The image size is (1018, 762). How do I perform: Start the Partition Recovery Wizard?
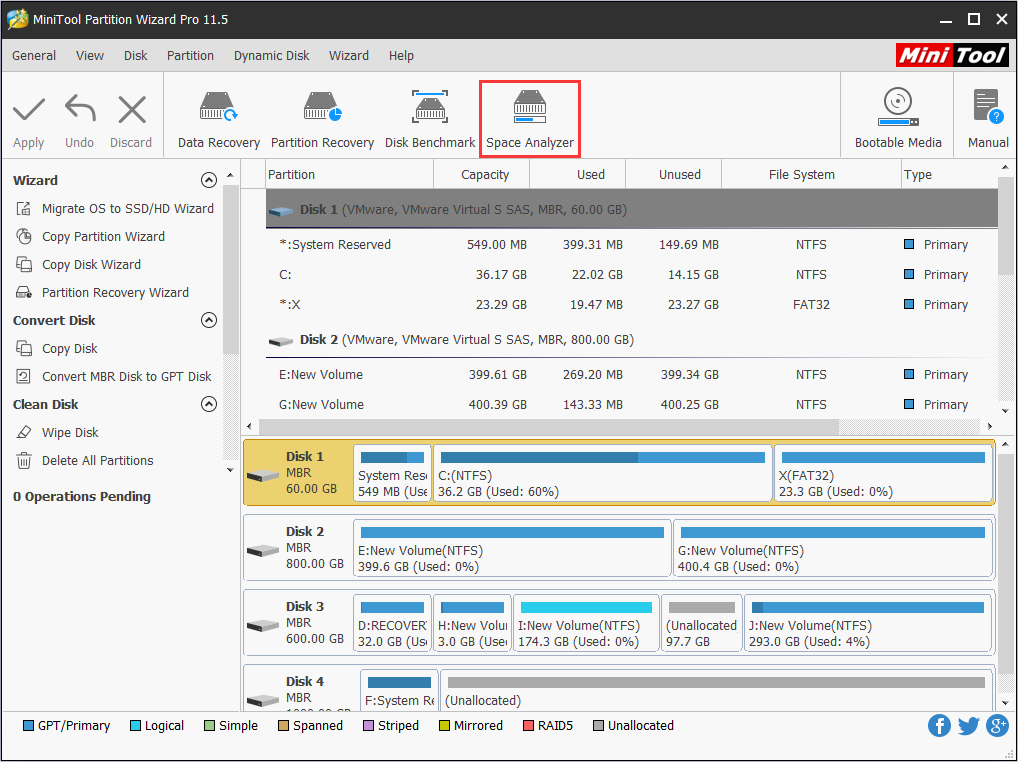pyautogui.click(x=103, y=292)
